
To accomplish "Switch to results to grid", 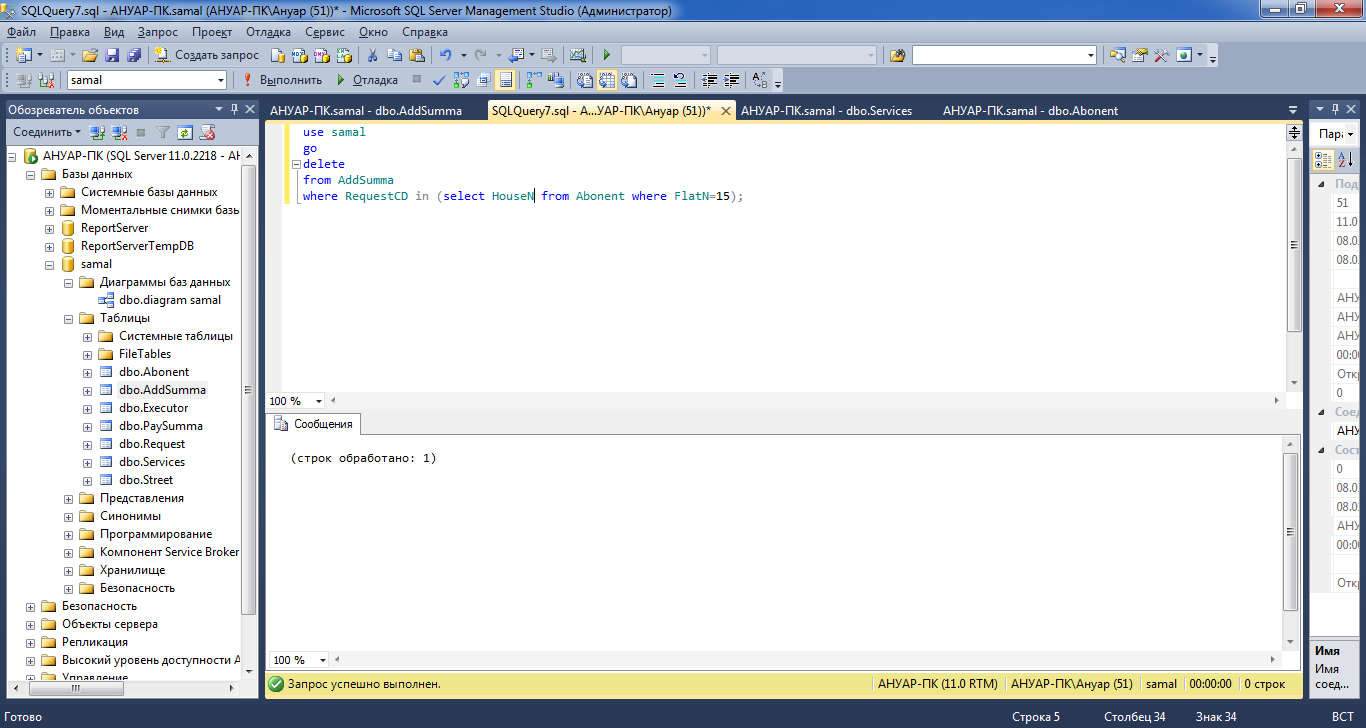I will click(606, 80).
